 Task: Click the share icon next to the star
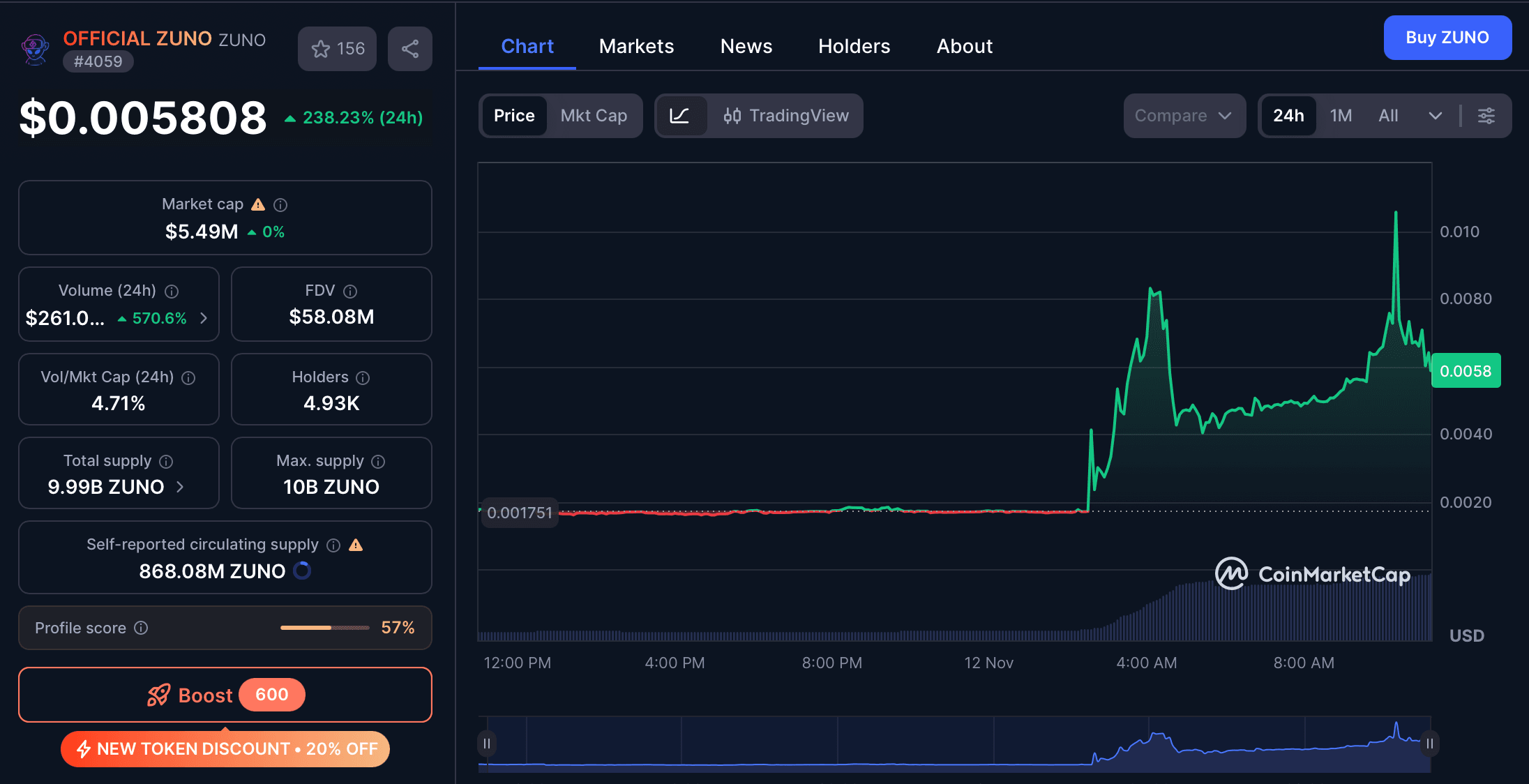[x=410, y=48]
